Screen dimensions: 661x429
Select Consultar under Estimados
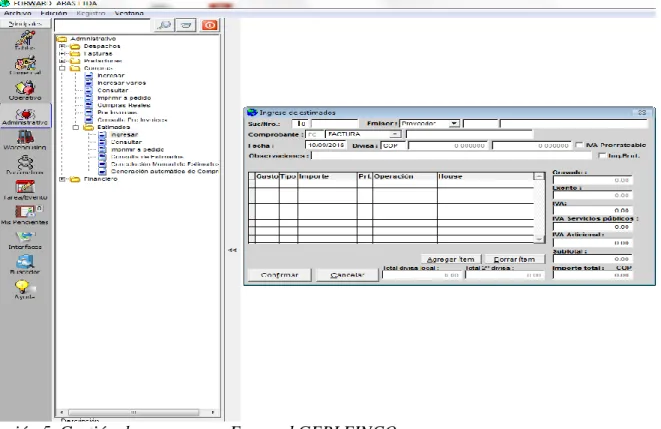click(126, 142)
